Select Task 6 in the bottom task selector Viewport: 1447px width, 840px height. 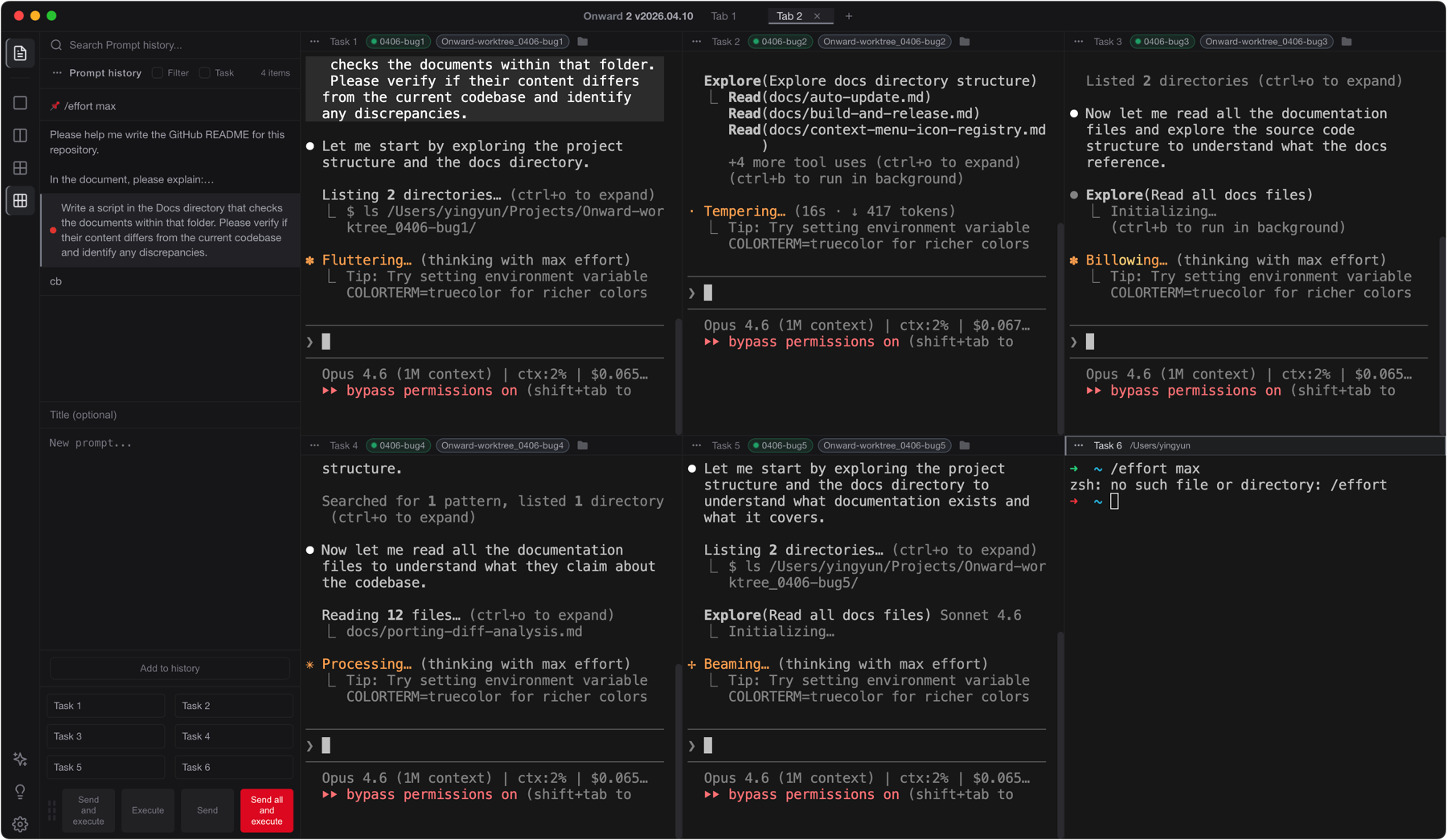pos(233,767)
